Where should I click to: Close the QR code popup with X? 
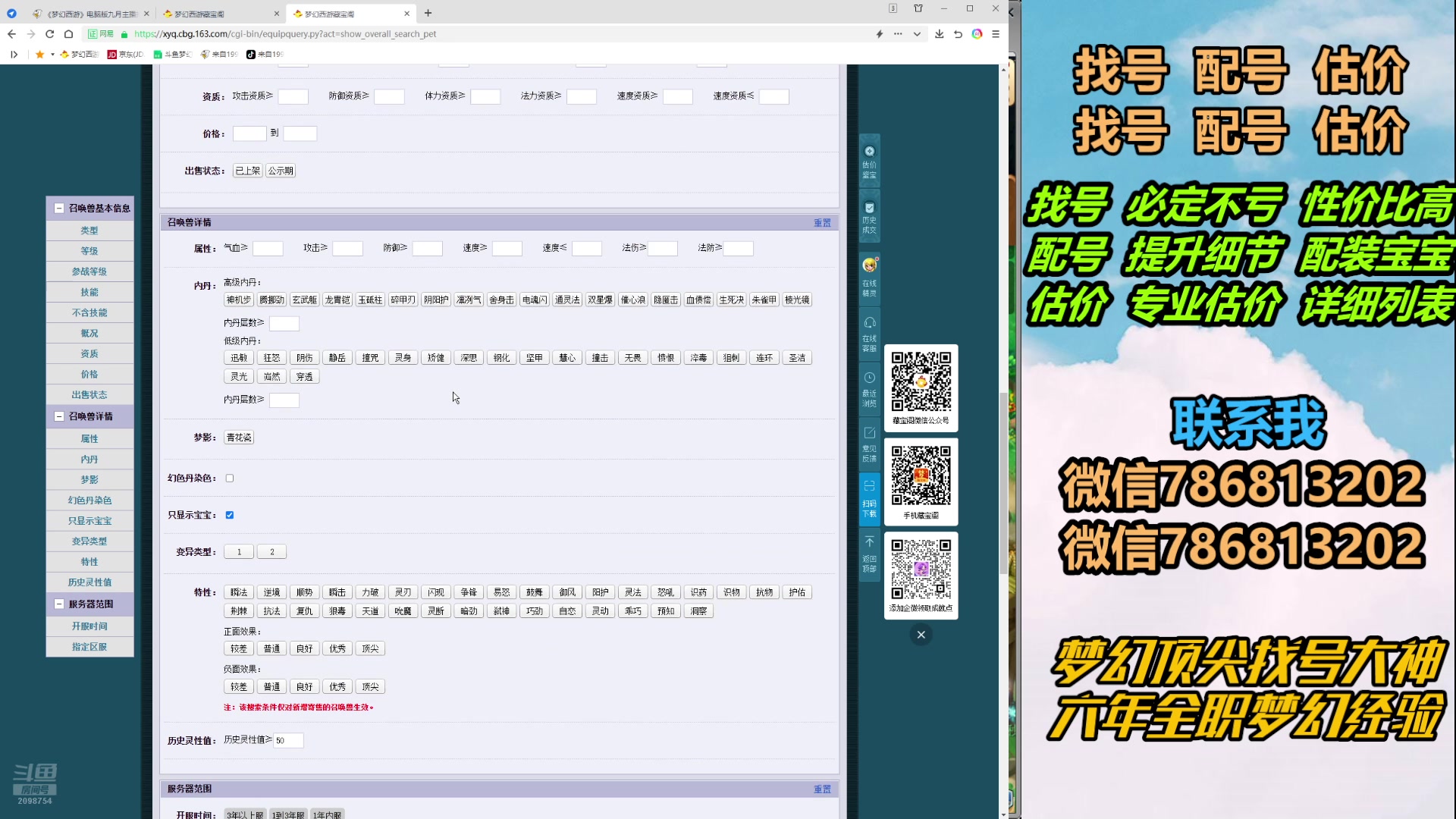coord(921,635)
